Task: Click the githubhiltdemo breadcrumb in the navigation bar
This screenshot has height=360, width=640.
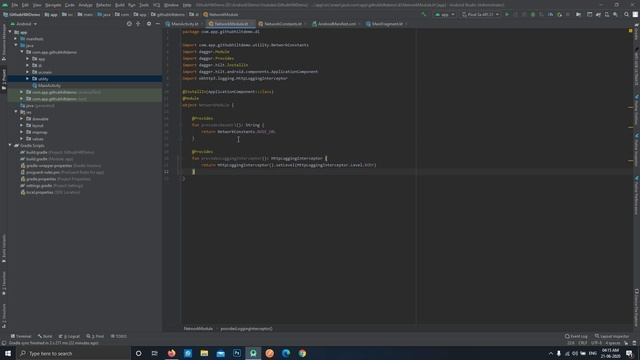Action: click(x=168, y=14)
